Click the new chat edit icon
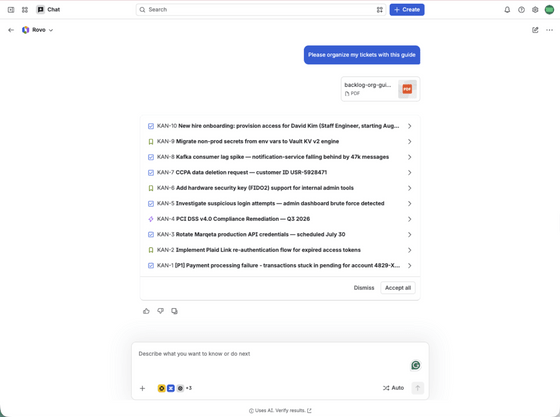 [535, 30]
